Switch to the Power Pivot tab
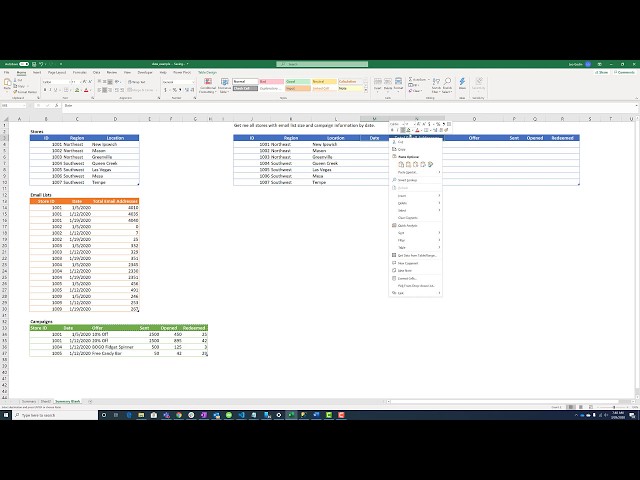Viewport: 640px width, 480px height. [182, 72]
